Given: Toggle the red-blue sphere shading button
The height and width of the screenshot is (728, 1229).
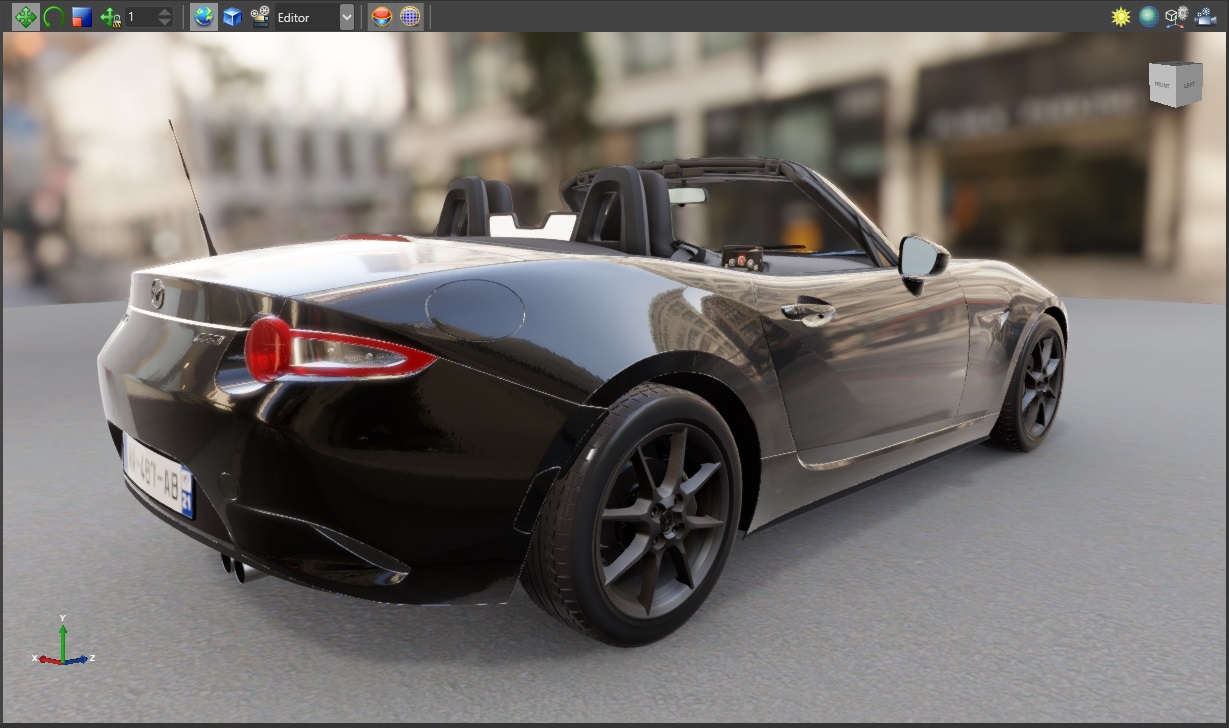Looking at the screenshot, I should point(381,17).
